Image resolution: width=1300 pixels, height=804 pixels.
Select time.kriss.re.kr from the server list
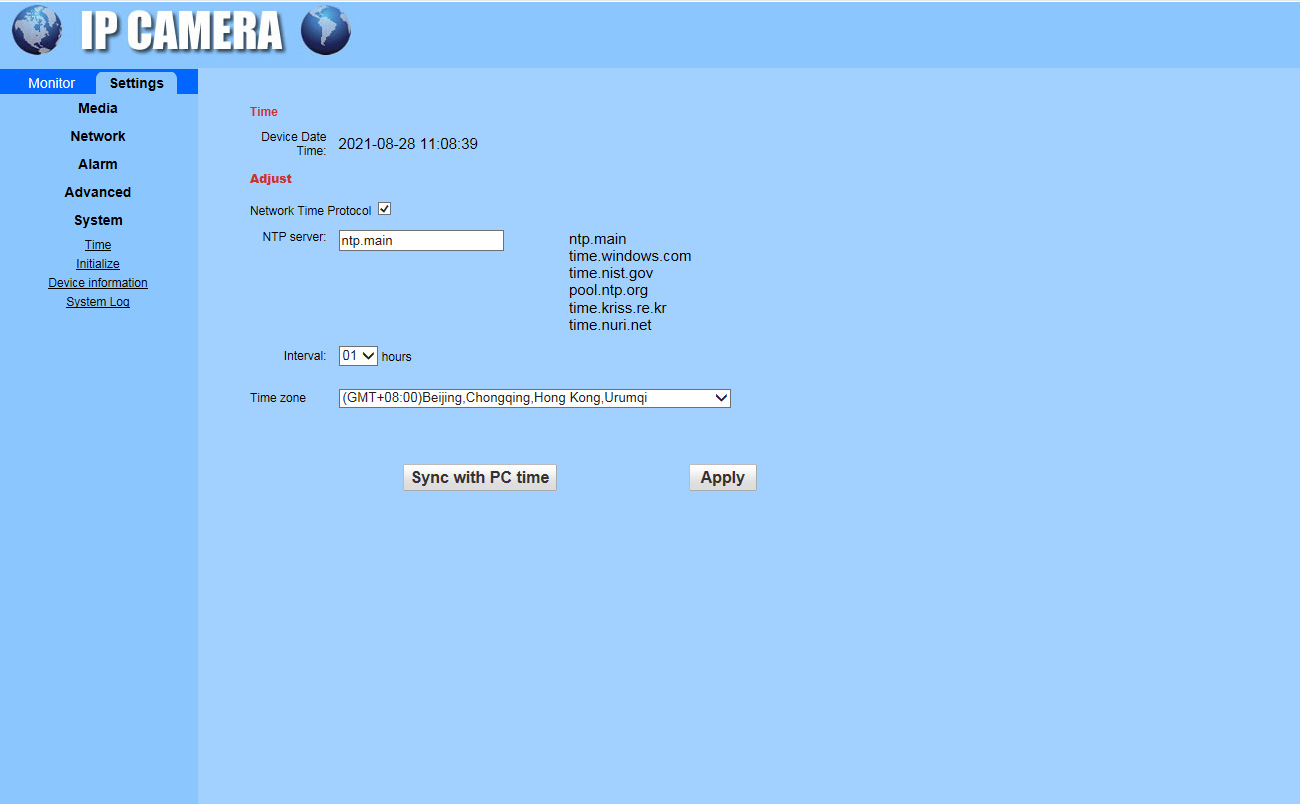coord(618,308)
